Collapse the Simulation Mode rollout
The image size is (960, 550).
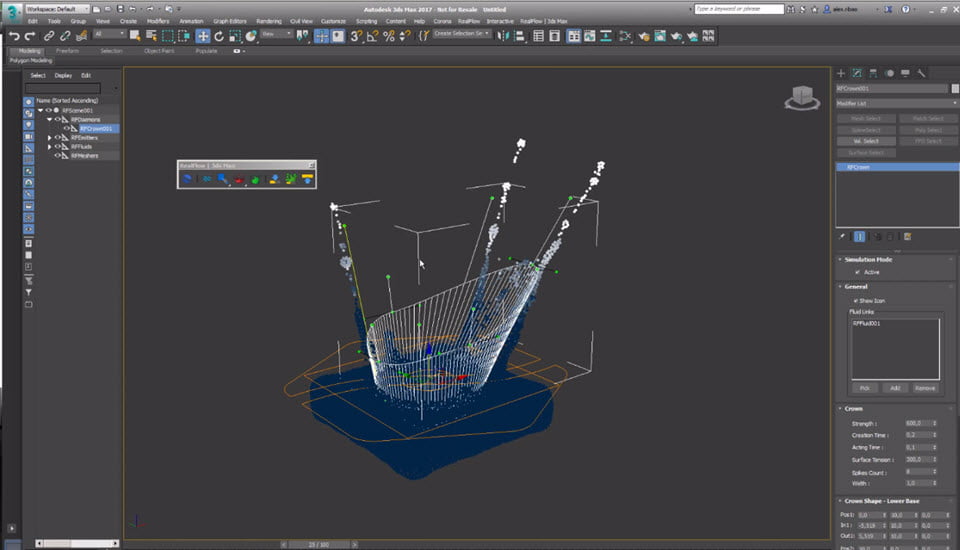868,260
